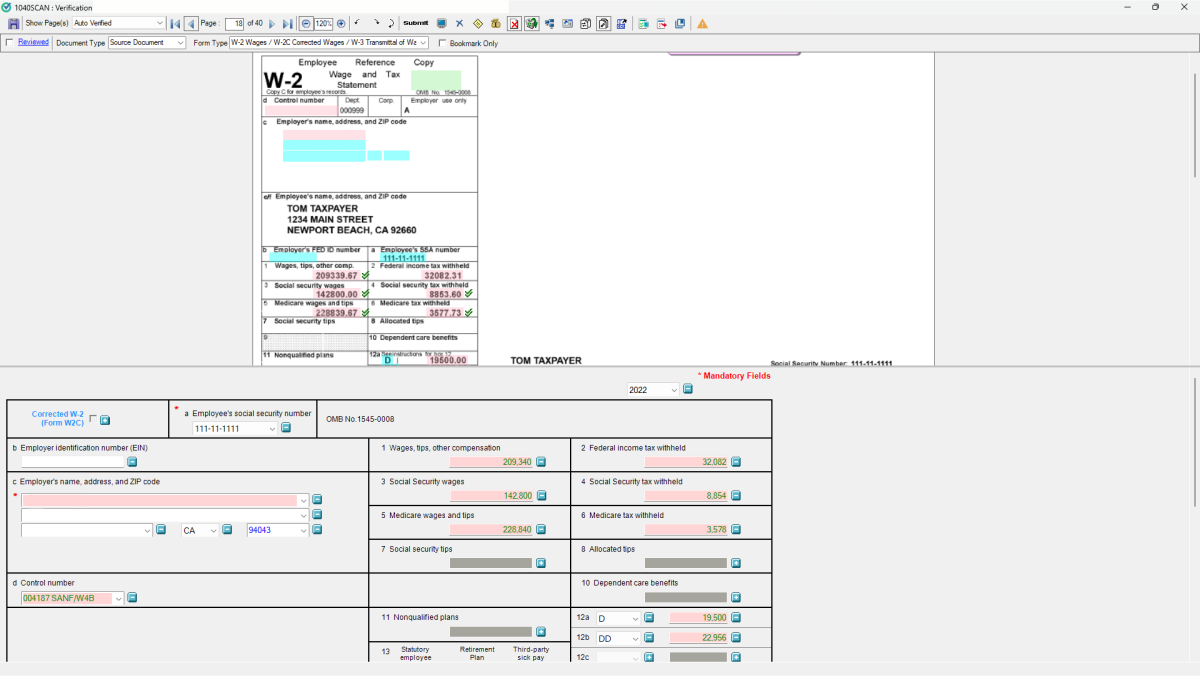Go to the first page arrow
This screenshot has height=676, width=1200.
click(175, 23)
